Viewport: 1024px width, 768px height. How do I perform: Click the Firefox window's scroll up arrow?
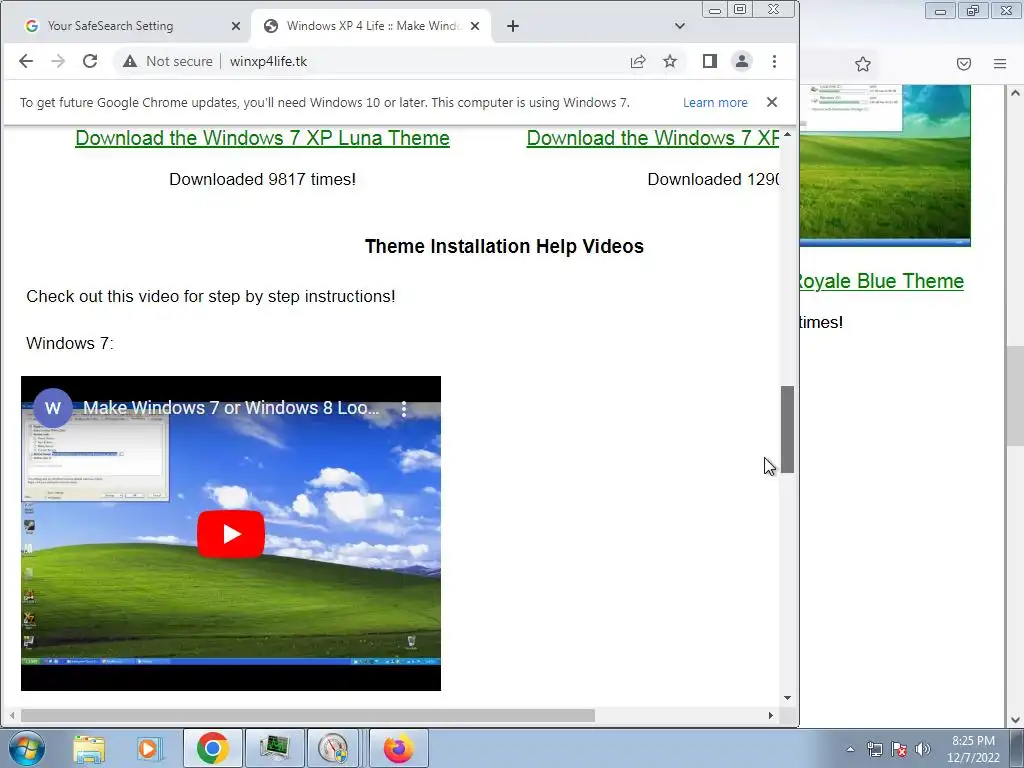(x=1016, y=93)
